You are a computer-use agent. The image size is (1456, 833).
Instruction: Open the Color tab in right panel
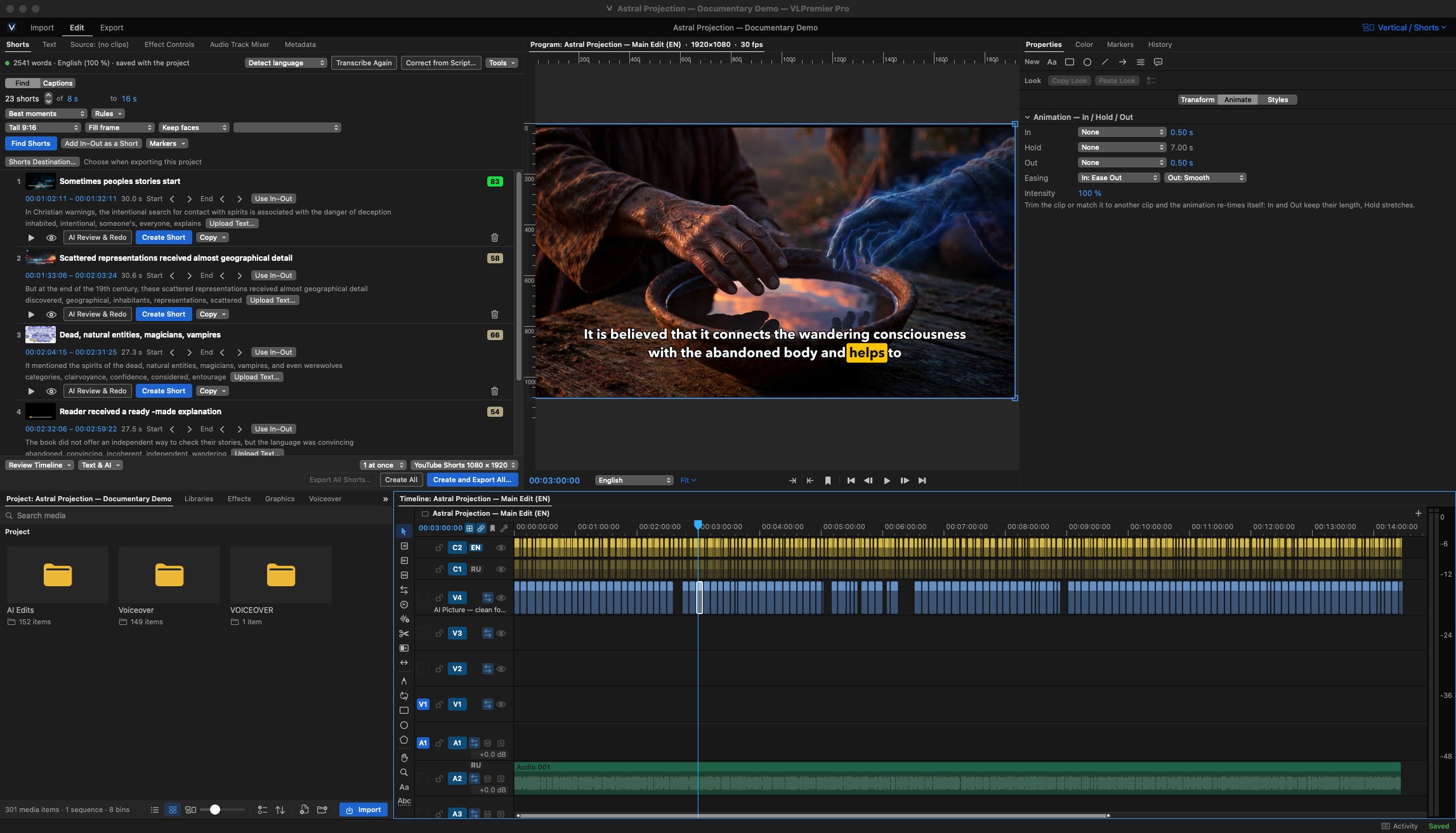pos(1084,44)
